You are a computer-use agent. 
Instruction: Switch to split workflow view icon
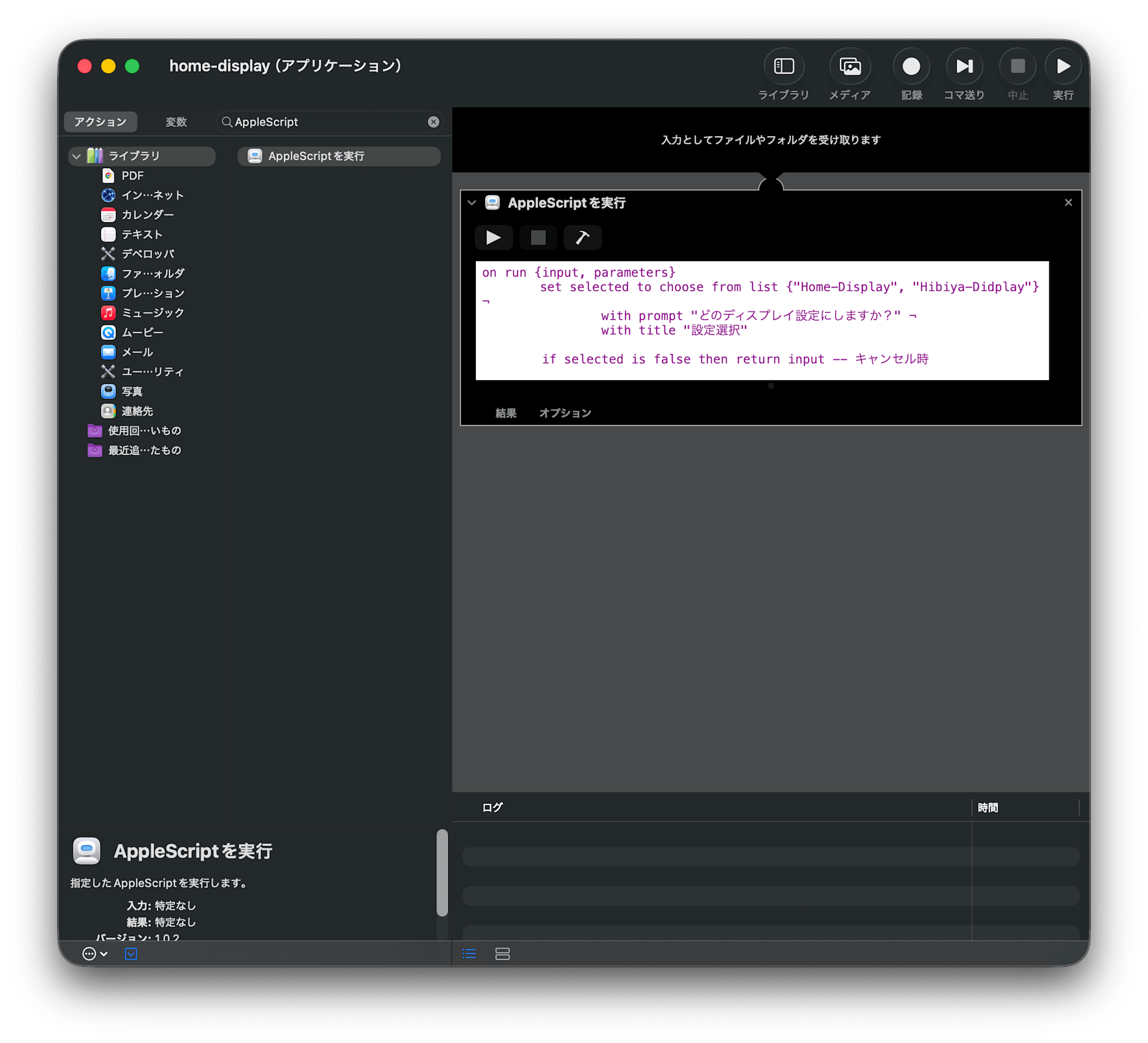[502, 953]
